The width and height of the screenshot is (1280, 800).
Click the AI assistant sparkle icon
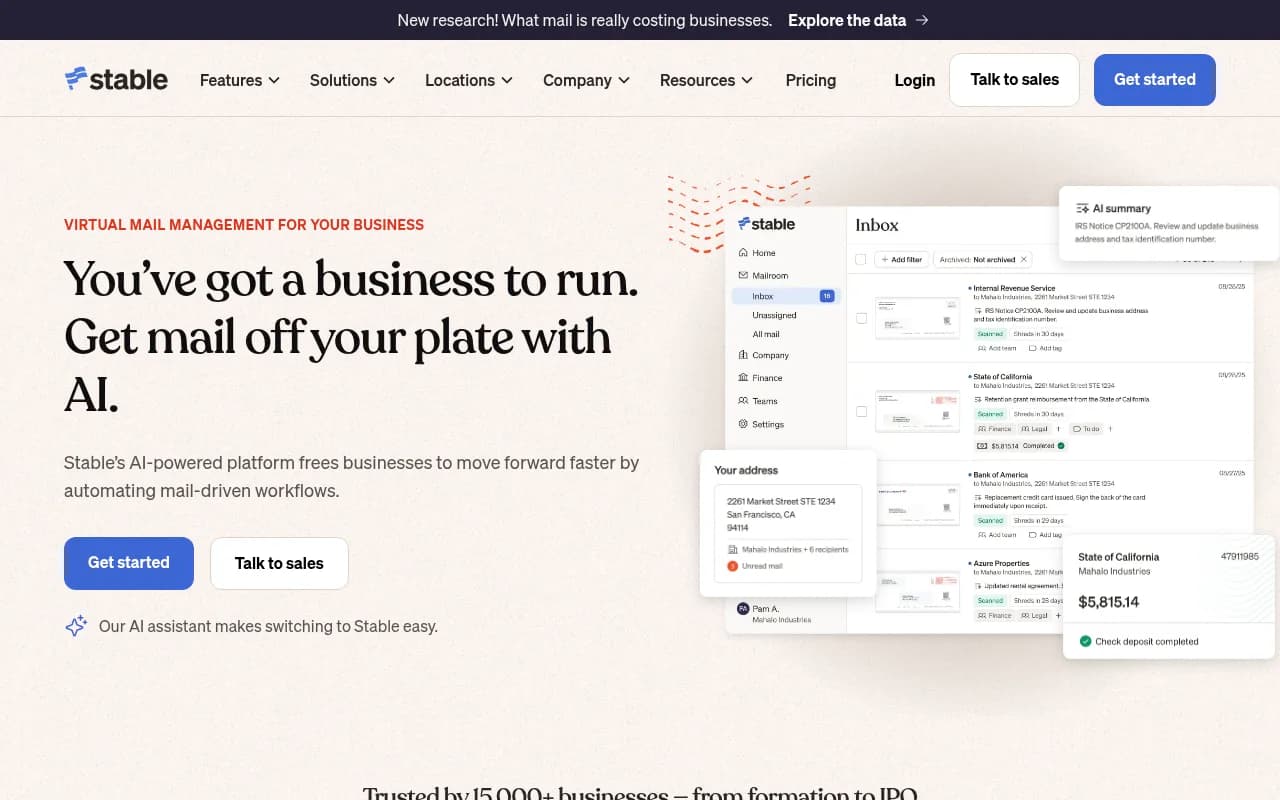click(x=76, y=626)
